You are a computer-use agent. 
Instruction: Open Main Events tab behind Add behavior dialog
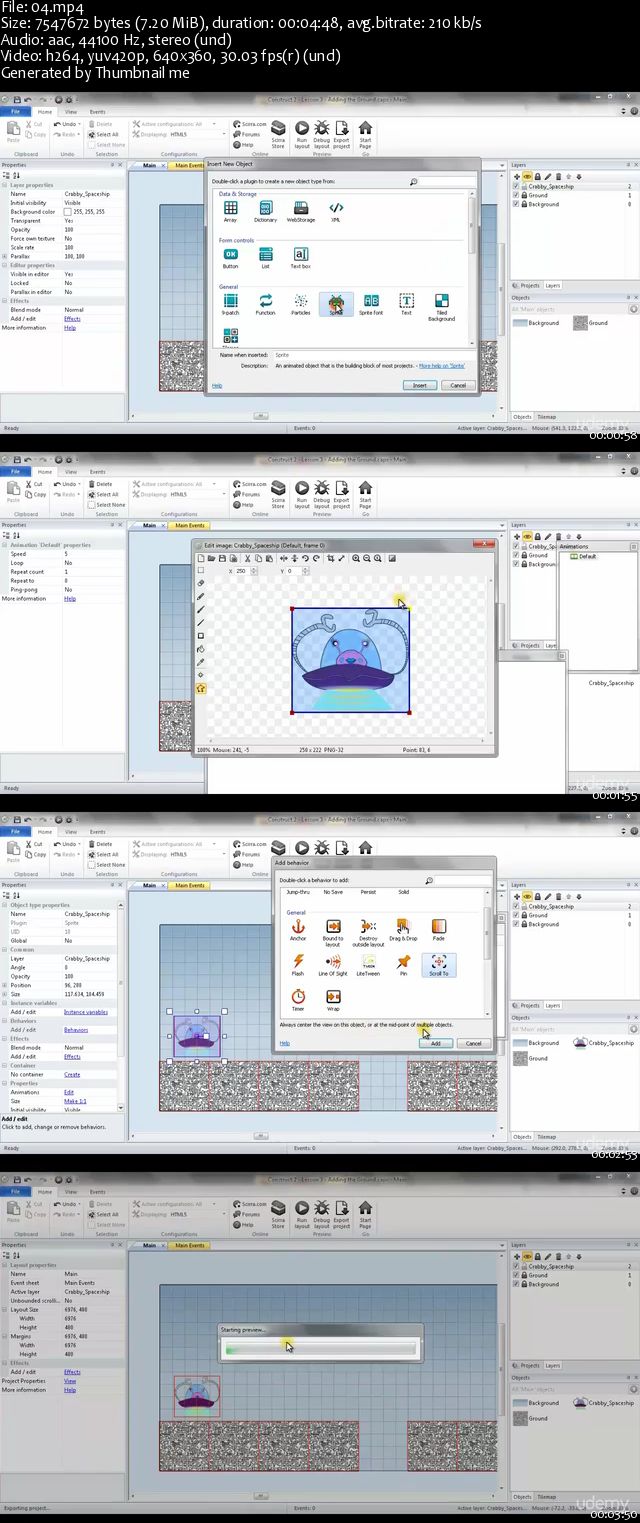(x=188, y=885)
